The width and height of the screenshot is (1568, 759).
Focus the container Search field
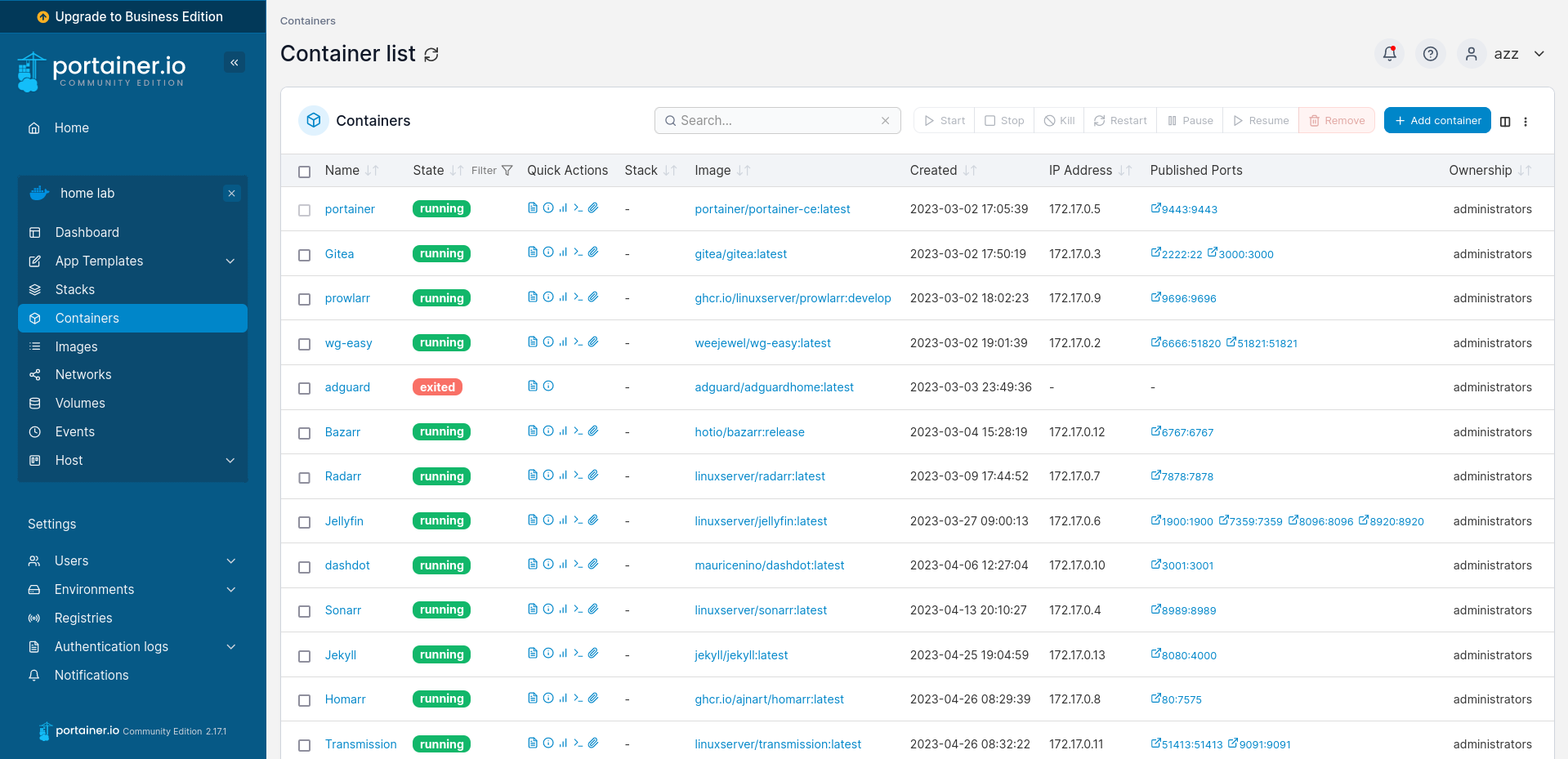777,121
